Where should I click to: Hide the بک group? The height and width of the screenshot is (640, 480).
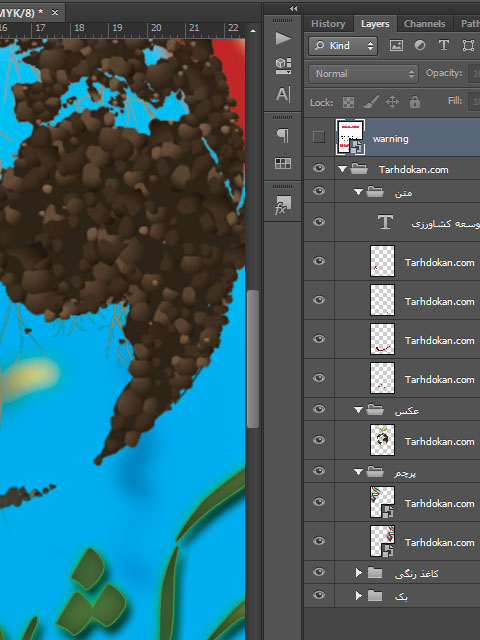319,595
